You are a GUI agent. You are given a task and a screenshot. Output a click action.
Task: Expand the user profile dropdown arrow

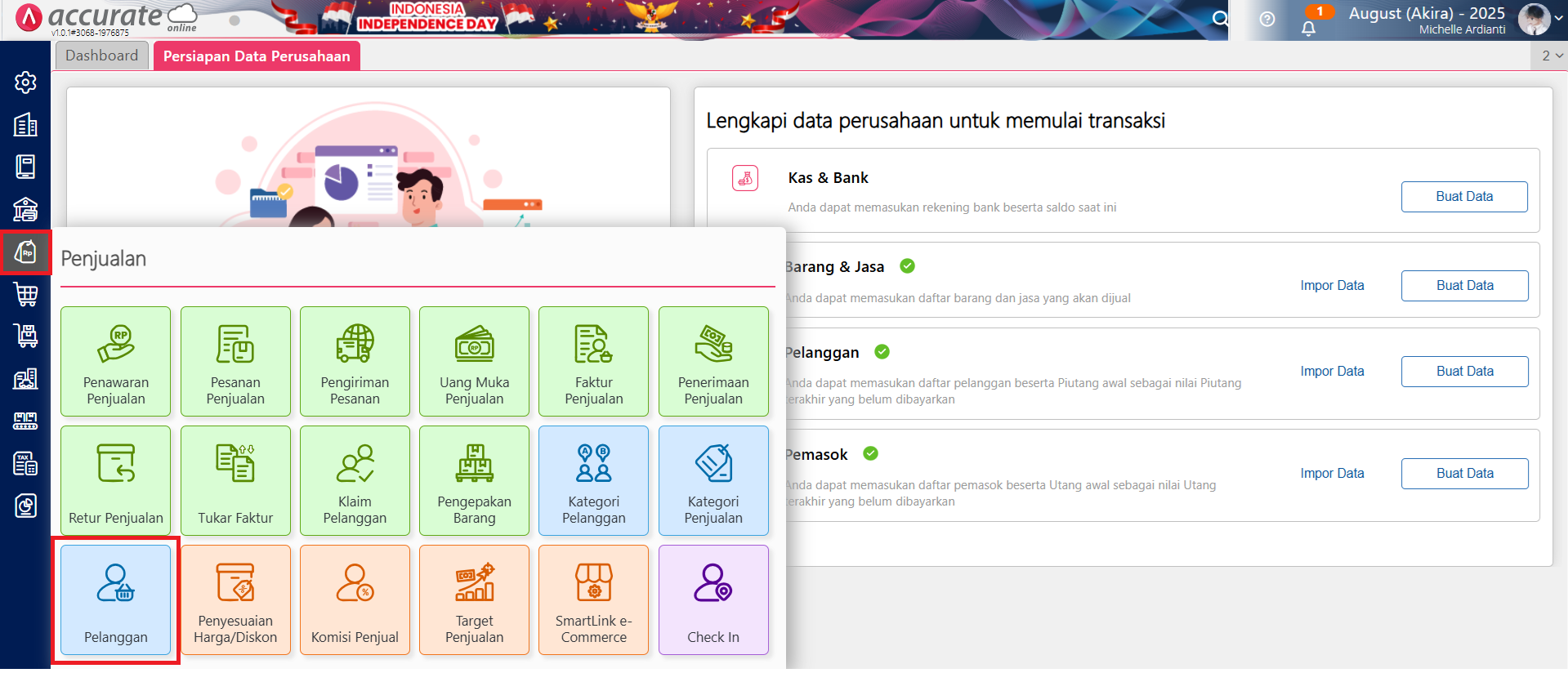[1559, 18]
